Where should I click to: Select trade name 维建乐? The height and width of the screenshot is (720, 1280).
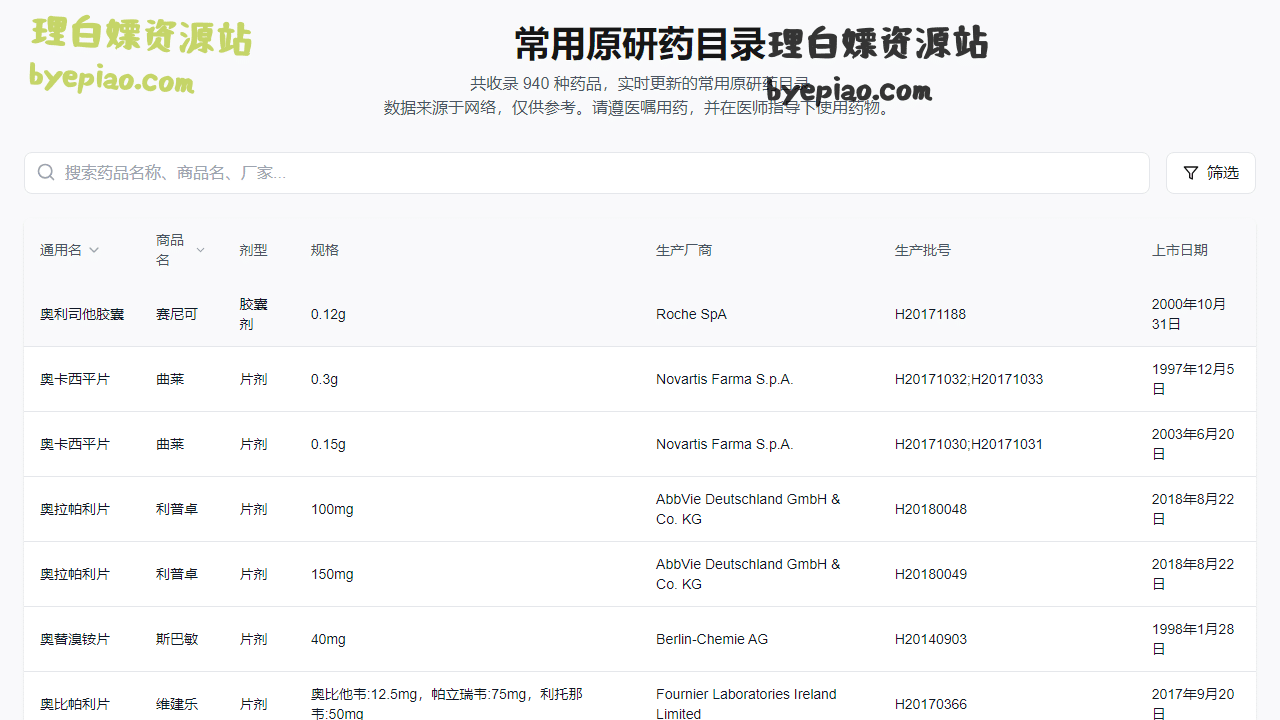(177, 704)
